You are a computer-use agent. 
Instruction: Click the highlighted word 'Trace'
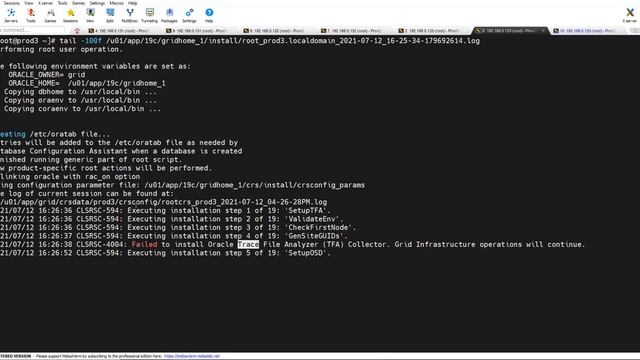248,244
